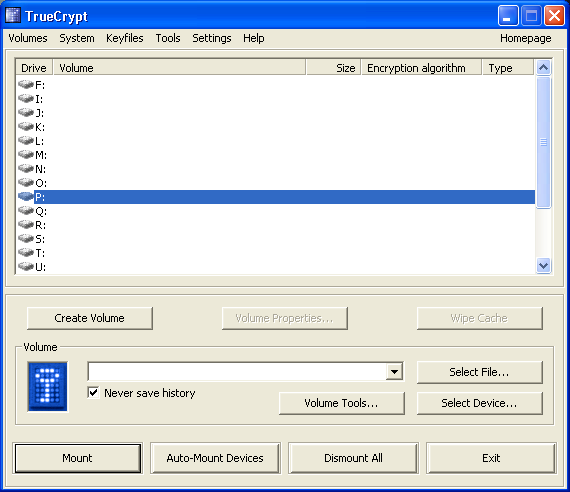Click the Exit button
Viewport: 570px width, 492px height.
(491, 458)
